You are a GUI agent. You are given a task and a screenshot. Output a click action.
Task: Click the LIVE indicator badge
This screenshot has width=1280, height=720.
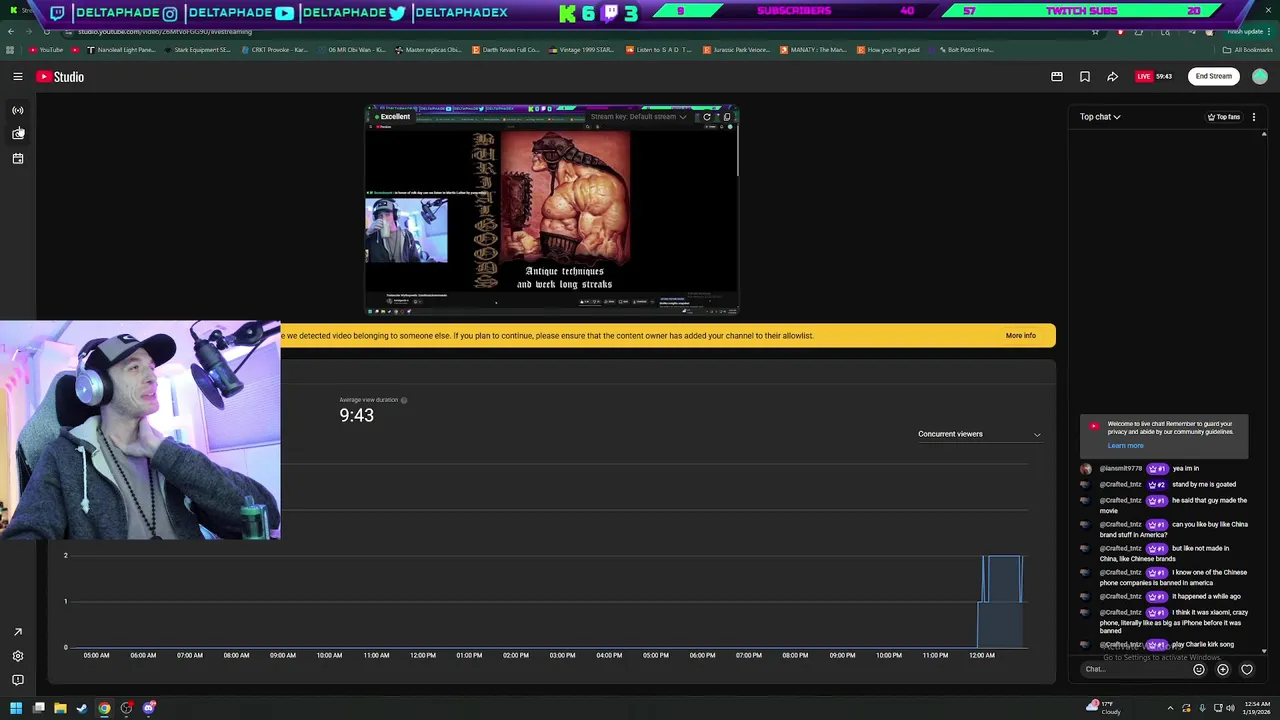point(1143,76)
